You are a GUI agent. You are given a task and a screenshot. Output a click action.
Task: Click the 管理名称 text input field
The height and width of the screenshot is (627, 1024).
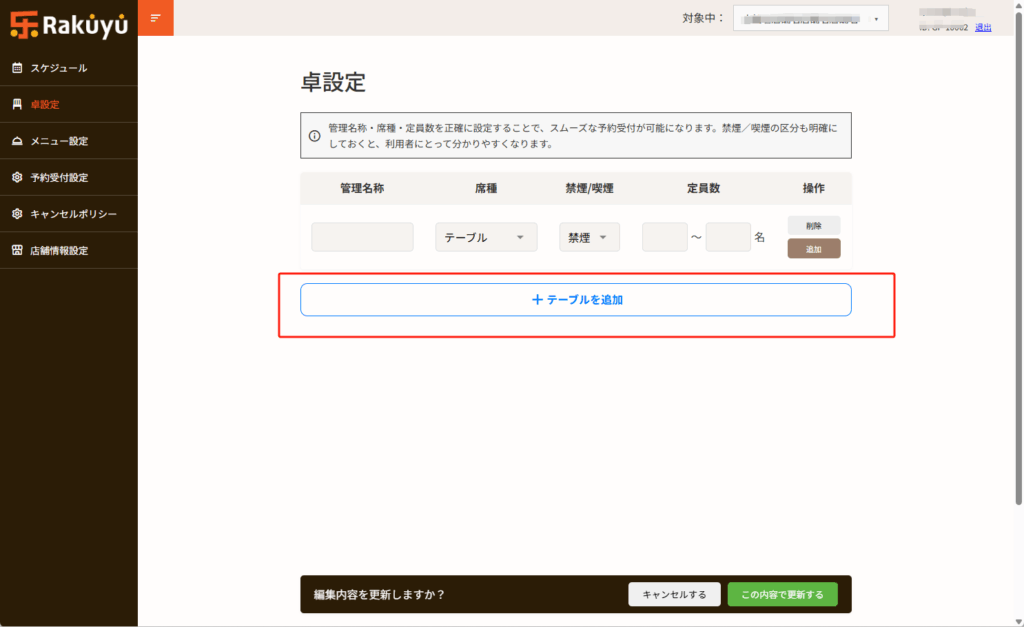pos(362,237)
